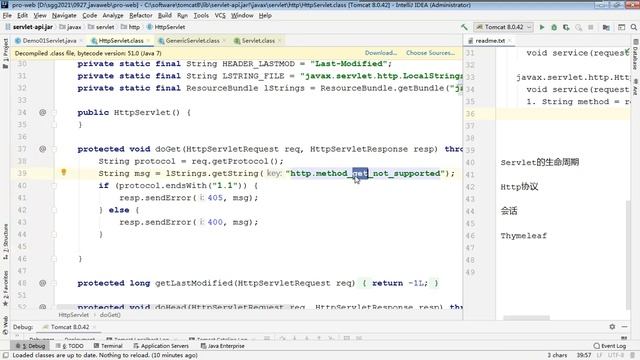The height and width of the screenshot is (360, 640).
Task: Click Search Everywhere magnifier icon
Action: [x=633, y=27]
